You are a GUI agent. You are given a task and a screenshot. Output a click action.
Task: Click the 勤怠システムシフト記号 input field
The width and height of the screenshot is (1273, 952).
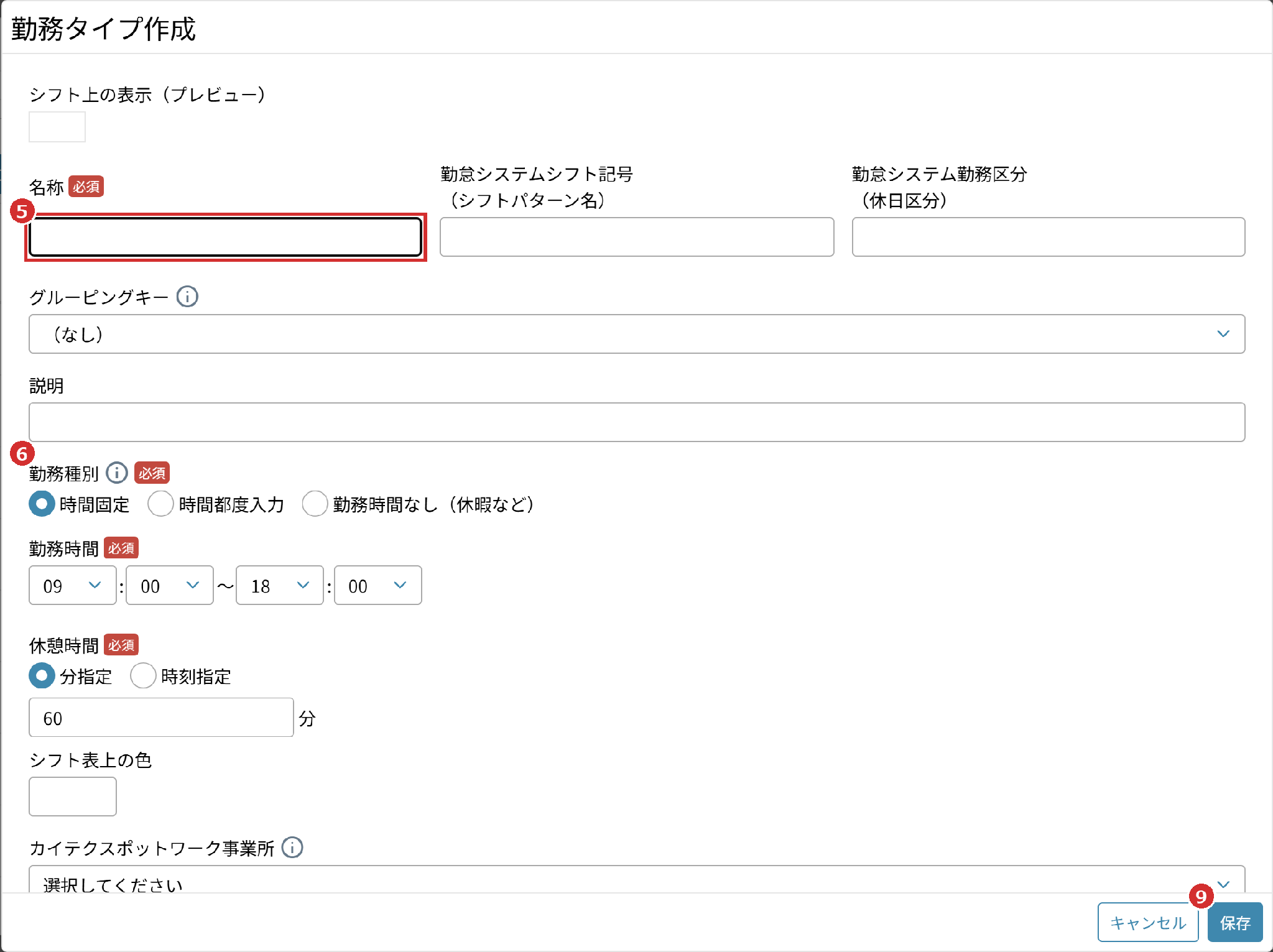coord(637,237)
